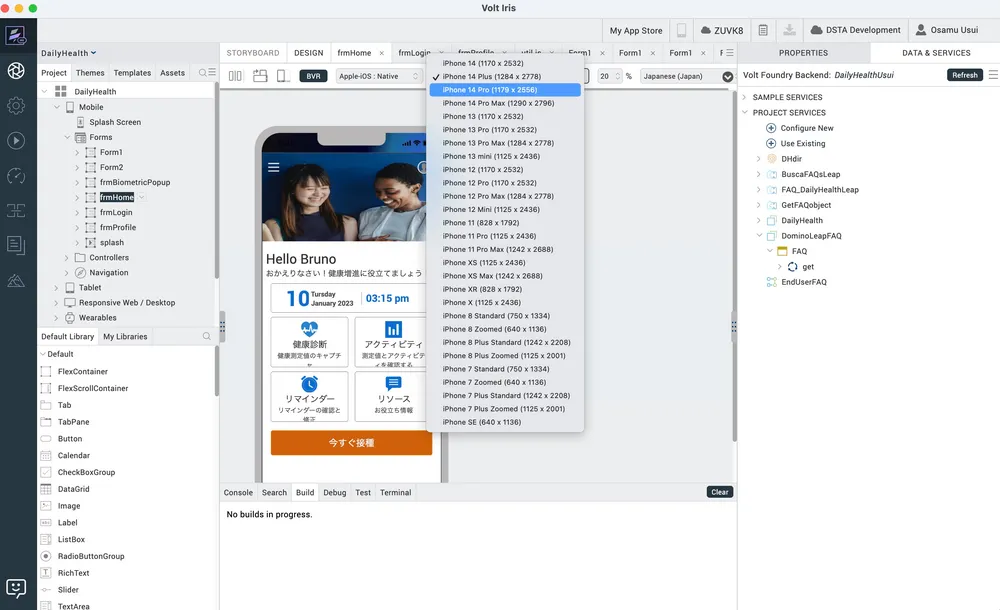Collapse DominoLeapFAQ service node
1000x610 pixels.
click(760, 236)
